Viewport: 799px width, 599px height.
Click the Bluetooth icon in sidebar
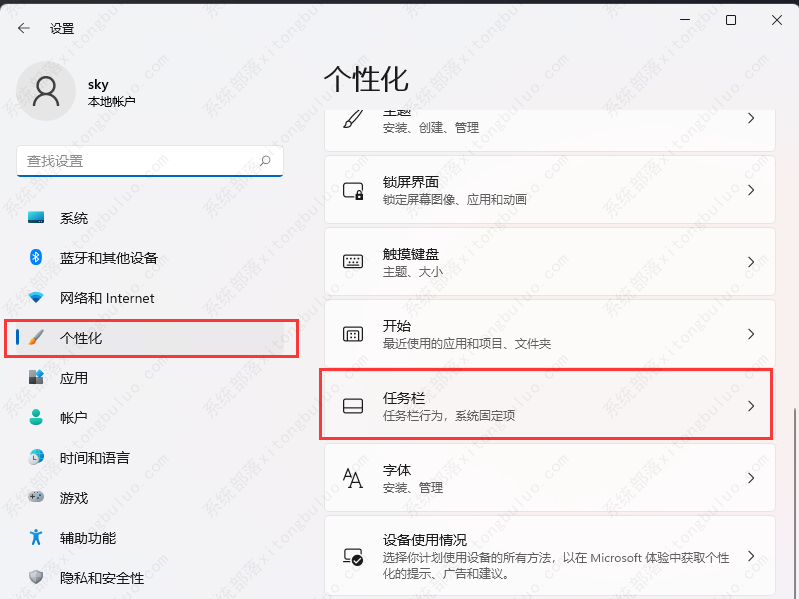point(36,257)
